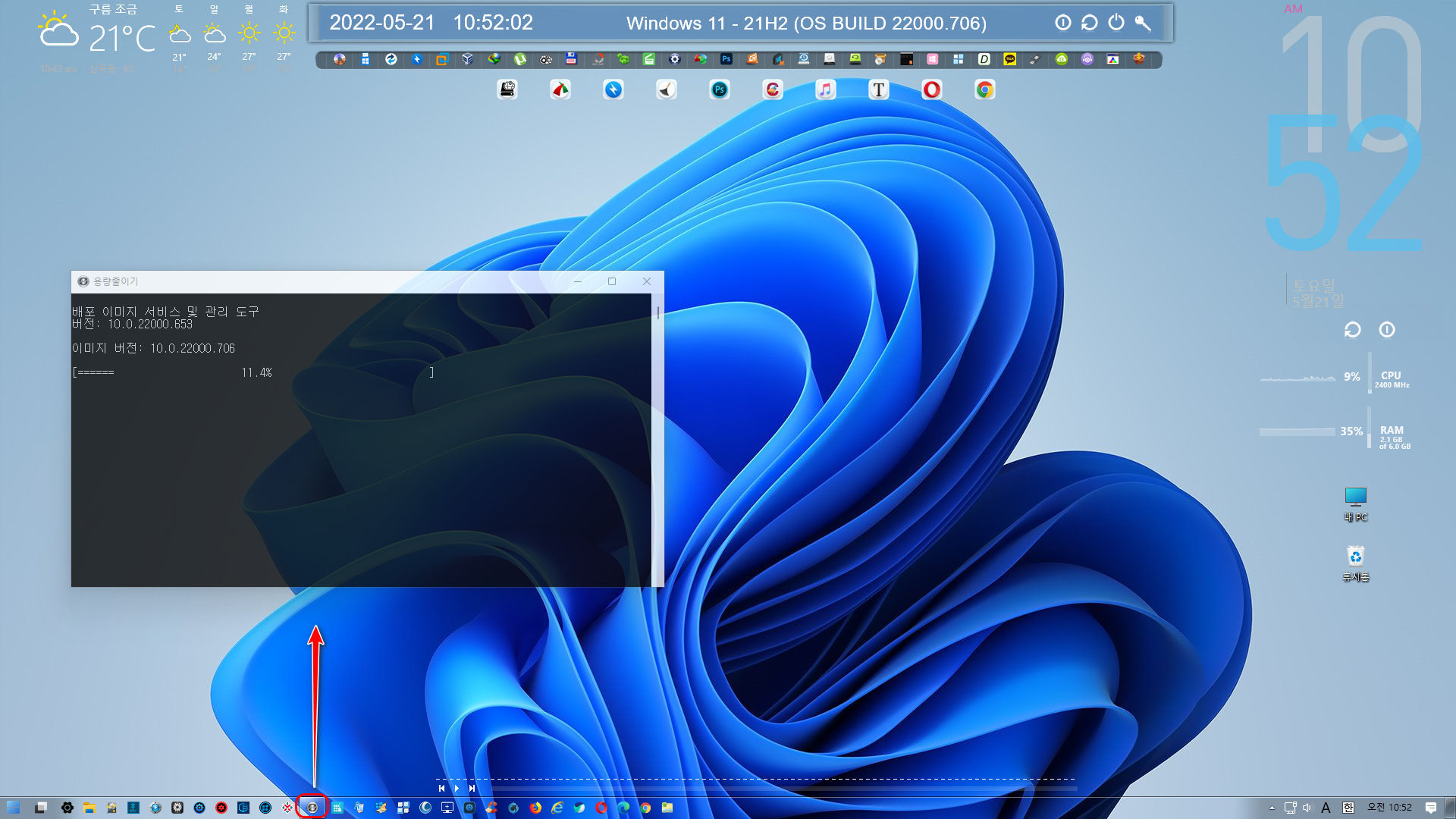1456x819 pixels.
Task: Open File Explorer folder icon on taskbar
Action: pyautogui.click(x=89, y=808)
